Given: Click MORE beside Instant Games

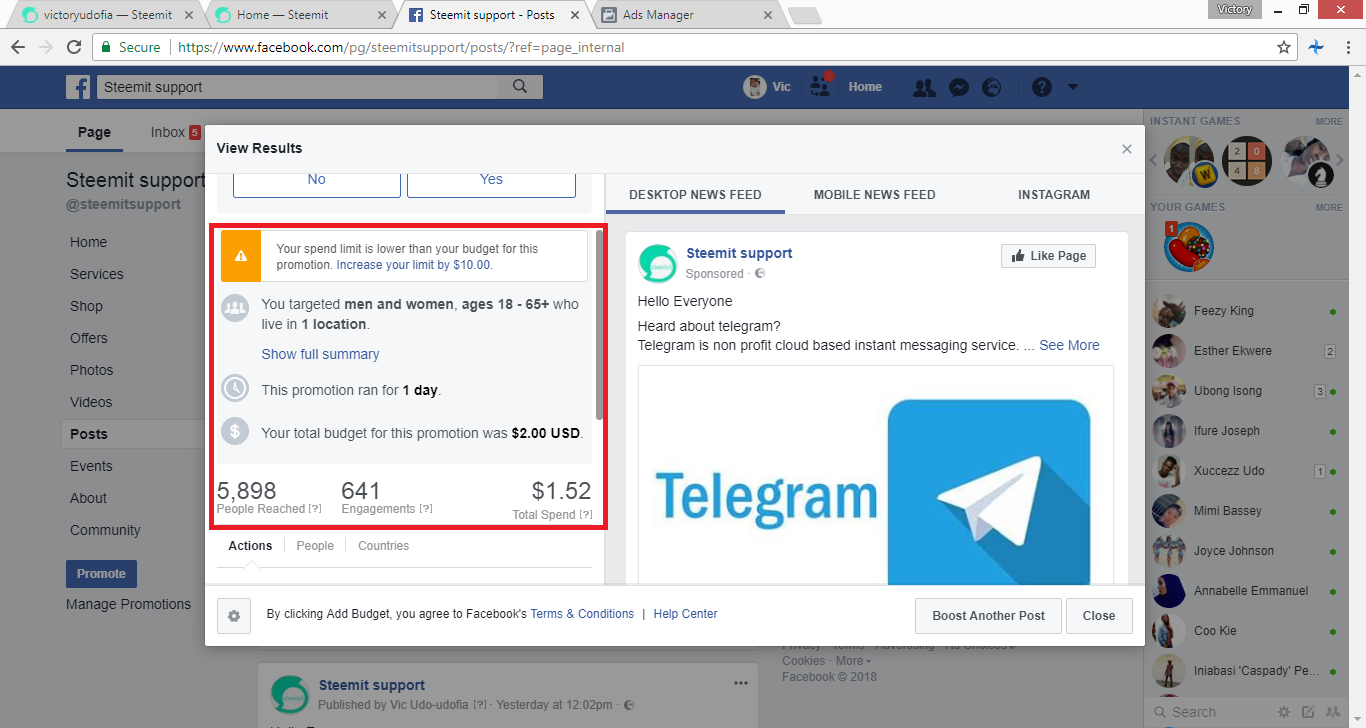Looking at the screenshot, I should pos(1329,121).
